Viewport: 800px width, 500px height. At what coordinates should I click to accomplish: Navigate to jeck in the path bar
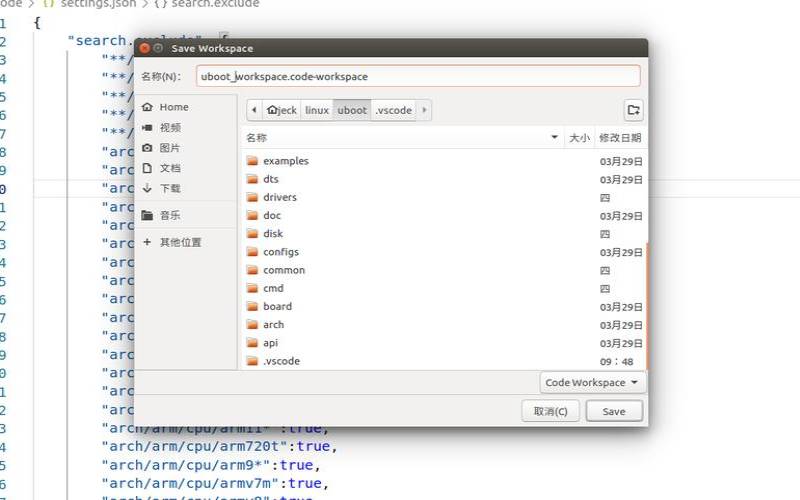pyautogui.click(x=282, y=110)
